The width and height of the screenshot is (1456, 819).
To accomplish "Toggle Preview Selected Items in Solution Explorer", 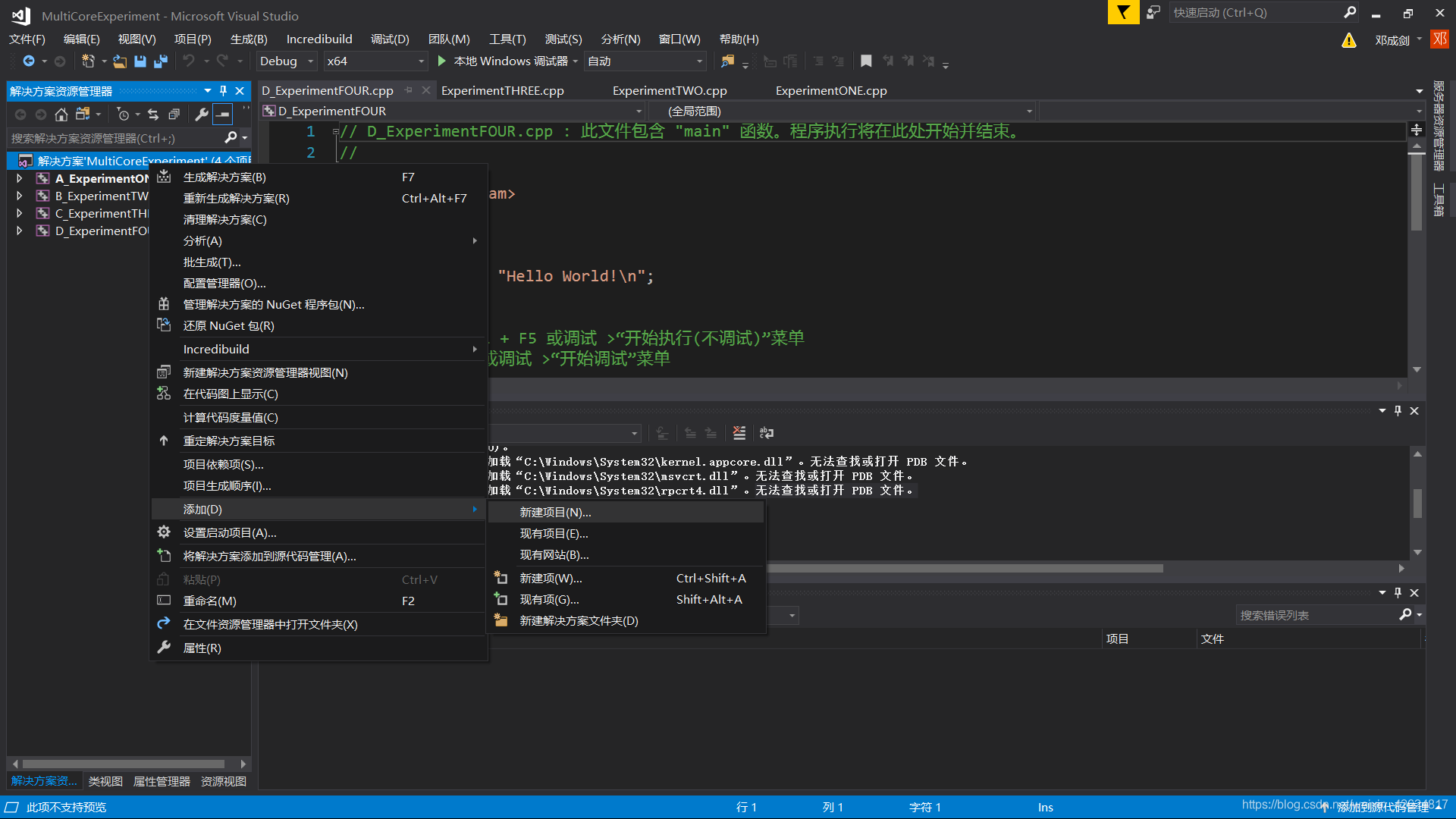I will click(x=222, y=115).
